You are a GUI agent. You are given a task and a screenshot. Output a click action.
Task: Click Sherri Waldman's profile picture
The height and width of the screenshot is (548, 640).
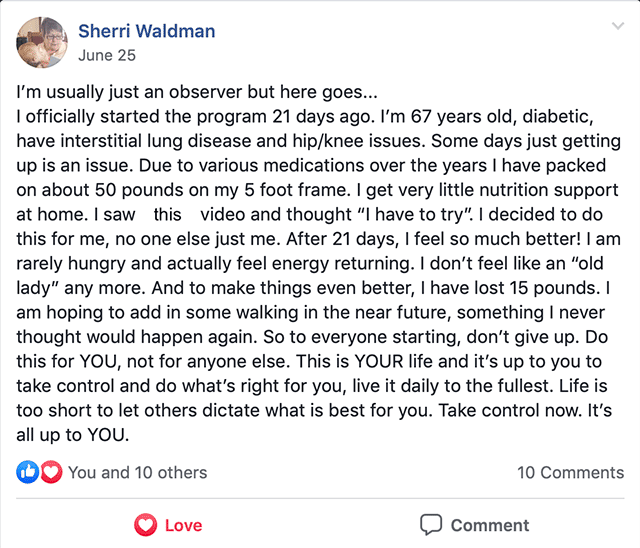pos(41,42)
